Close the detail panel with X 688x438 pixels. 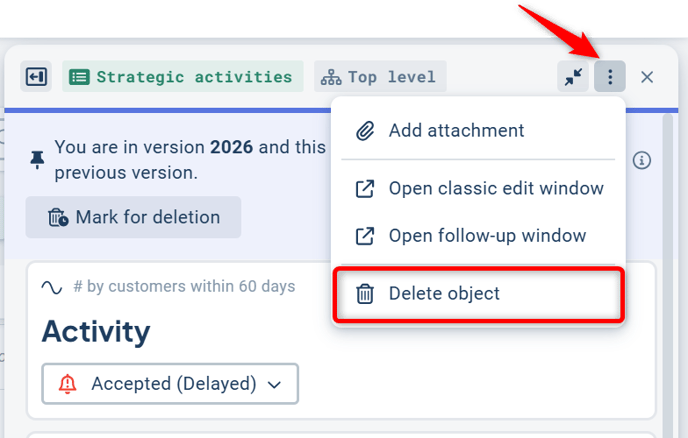click(x=647, y=76)
